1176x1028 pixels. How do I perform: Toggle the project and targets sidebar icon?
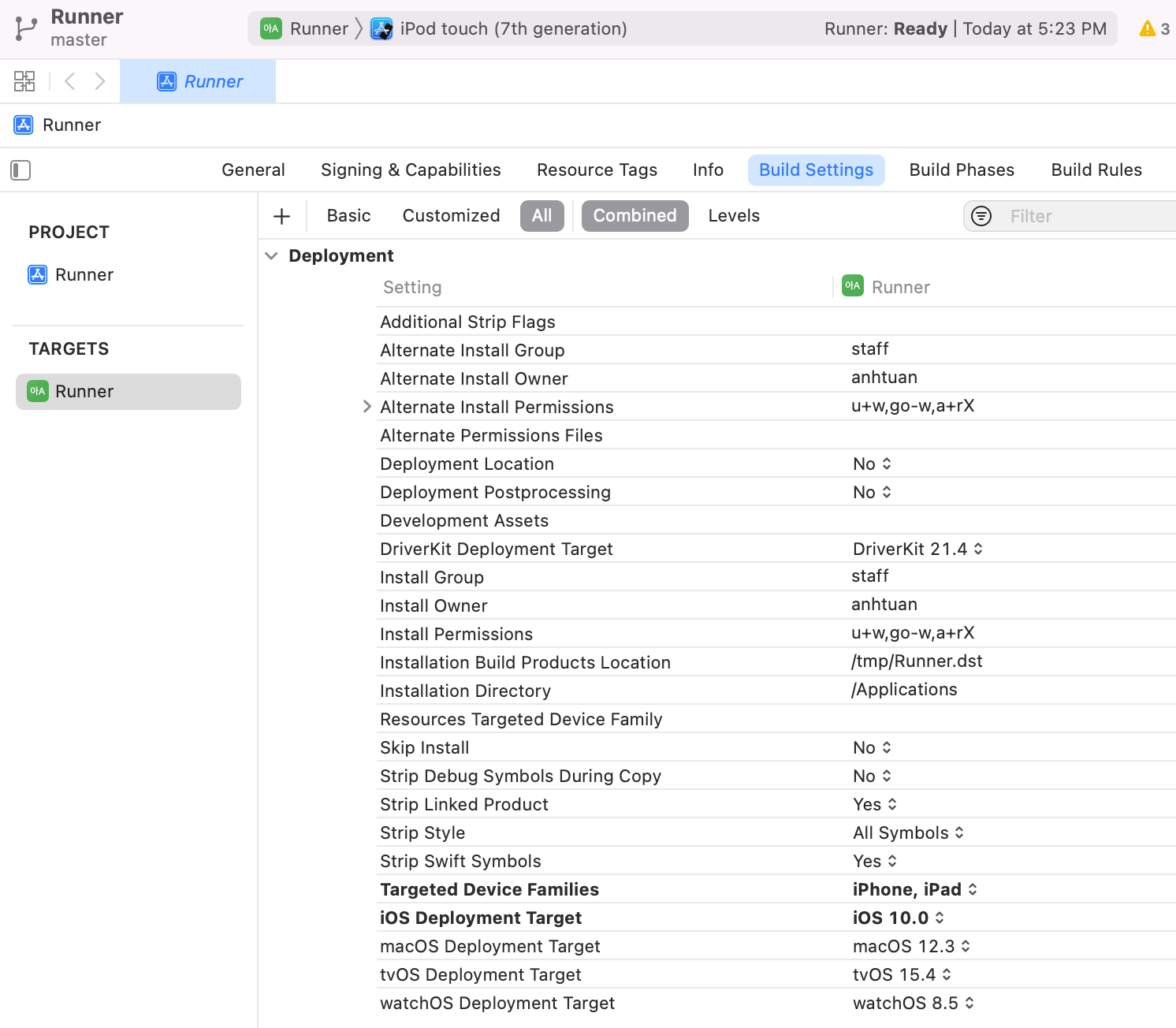point(20,170)
